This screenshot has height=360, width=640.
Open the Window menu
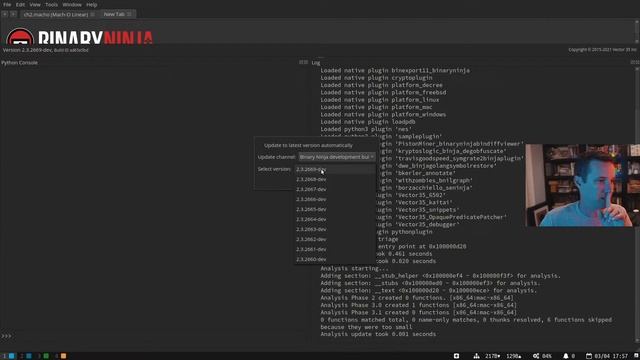(x=72, y=4)
